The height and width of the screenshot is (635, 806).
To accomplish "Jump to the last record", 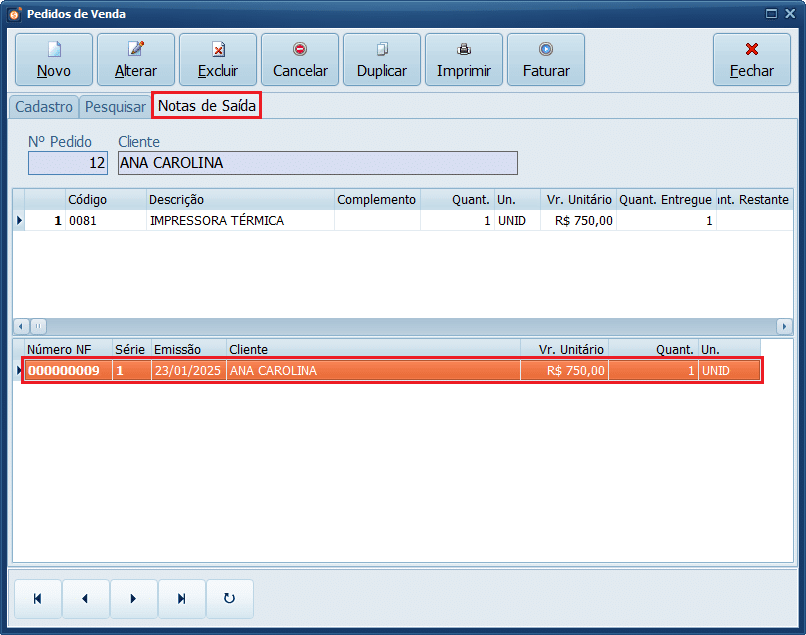I will click(182, 599).
